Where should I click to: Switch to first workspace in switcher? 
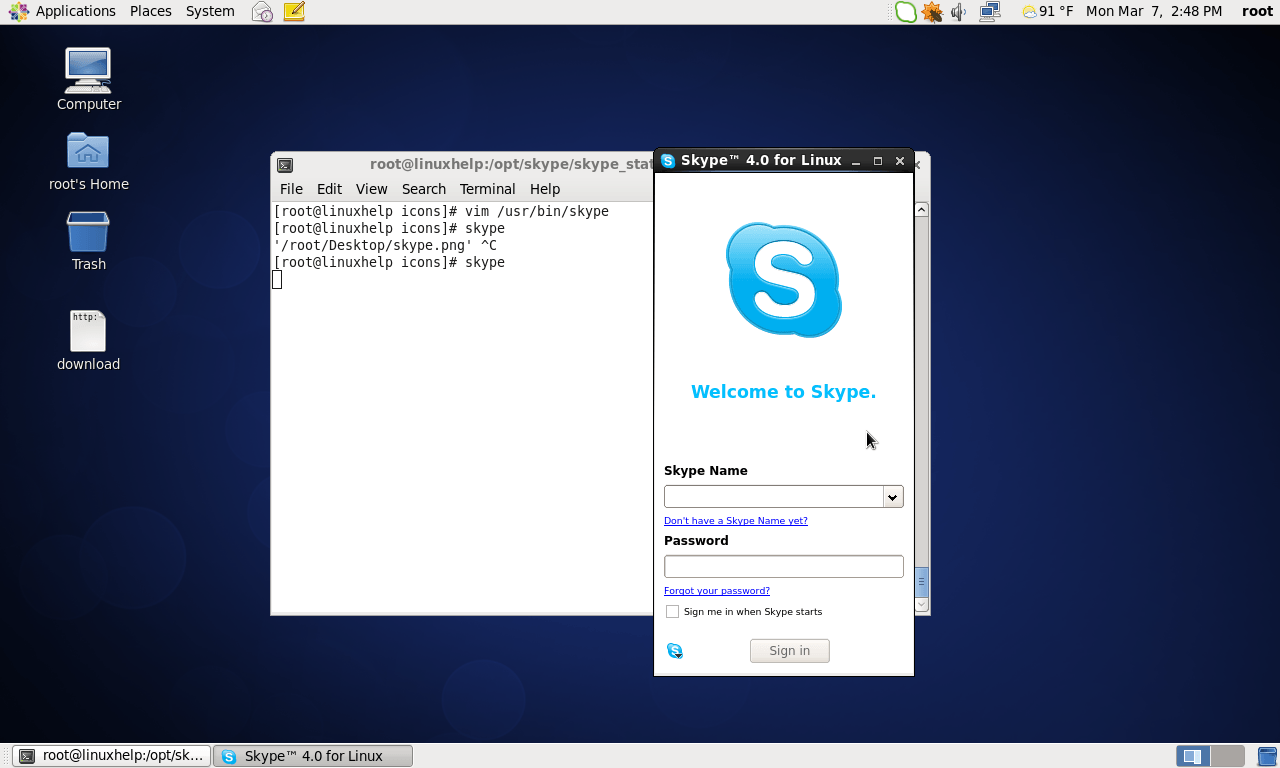pyautogui.click(x=1193, y=756)
